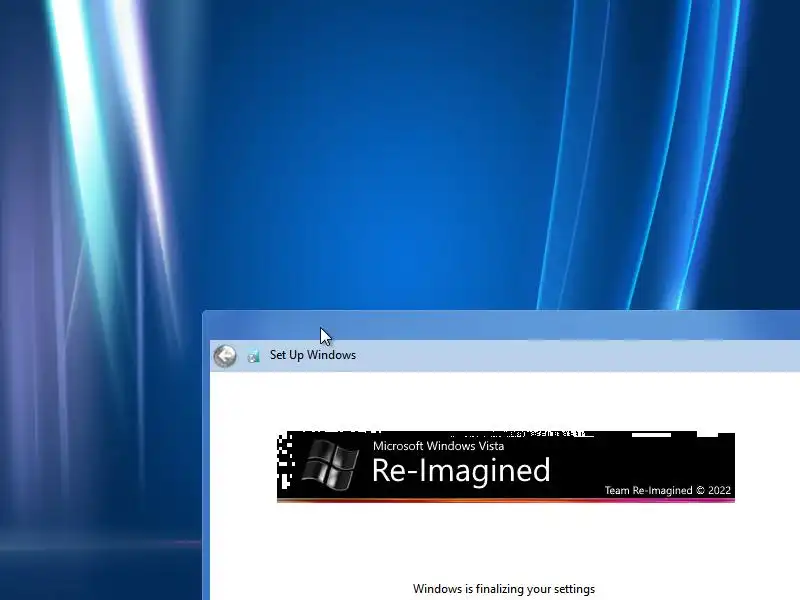This screenshot has width=800, height=600.
Task: Click the 'Microsoft Windows Vista' banner text
Action: click(x=438, y=446)
